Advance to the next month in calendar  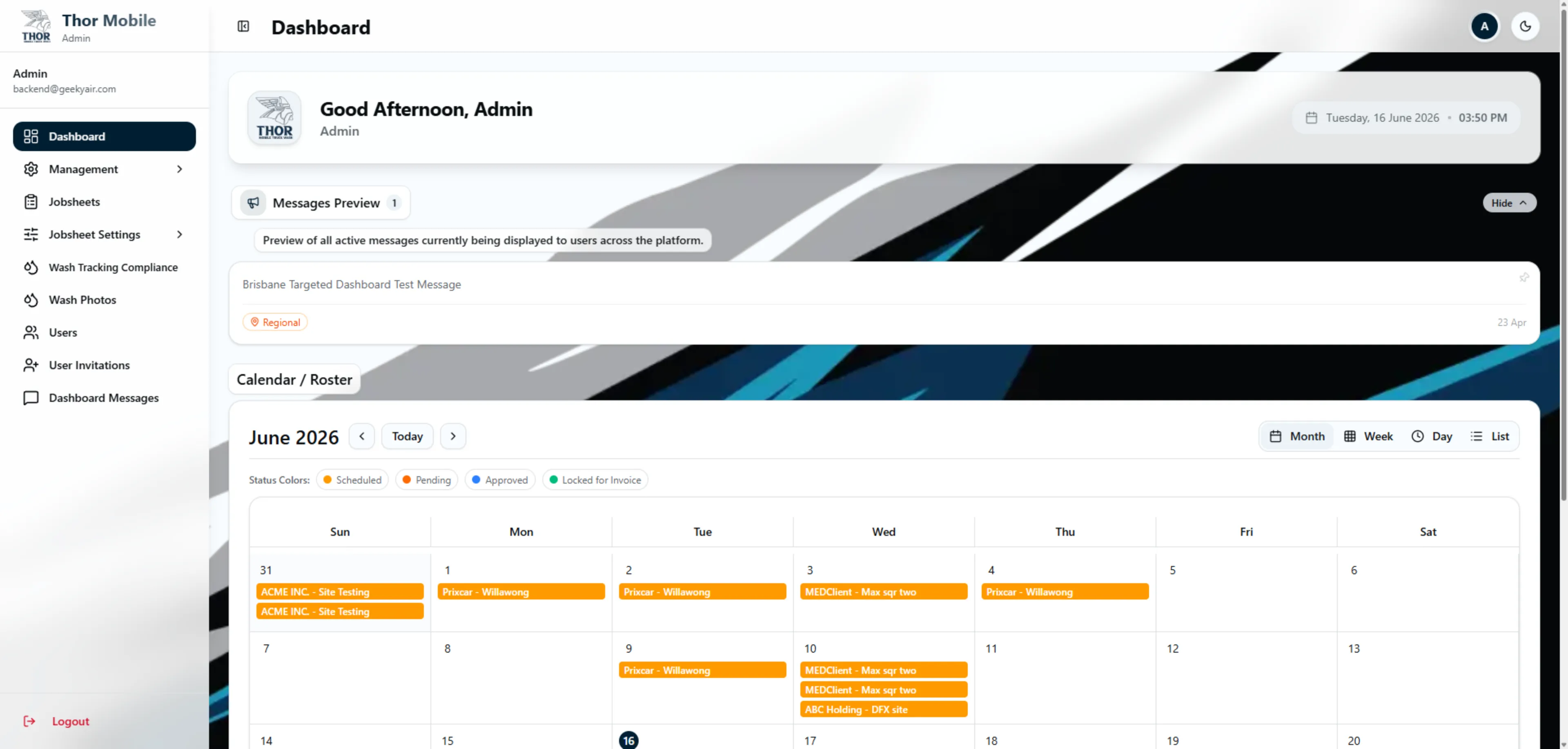453,437
